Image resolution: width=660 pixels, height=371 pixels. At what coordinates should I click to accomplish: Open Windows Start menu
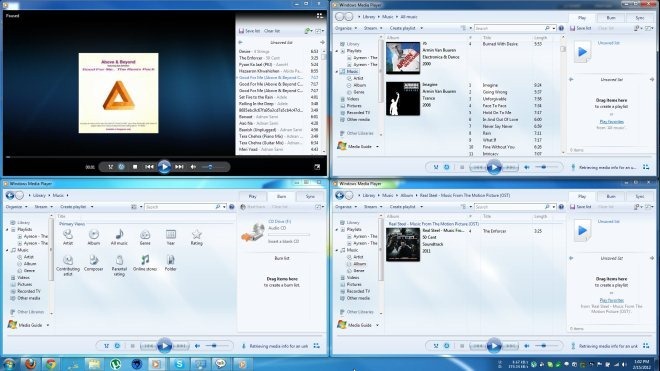click(9, 363)
